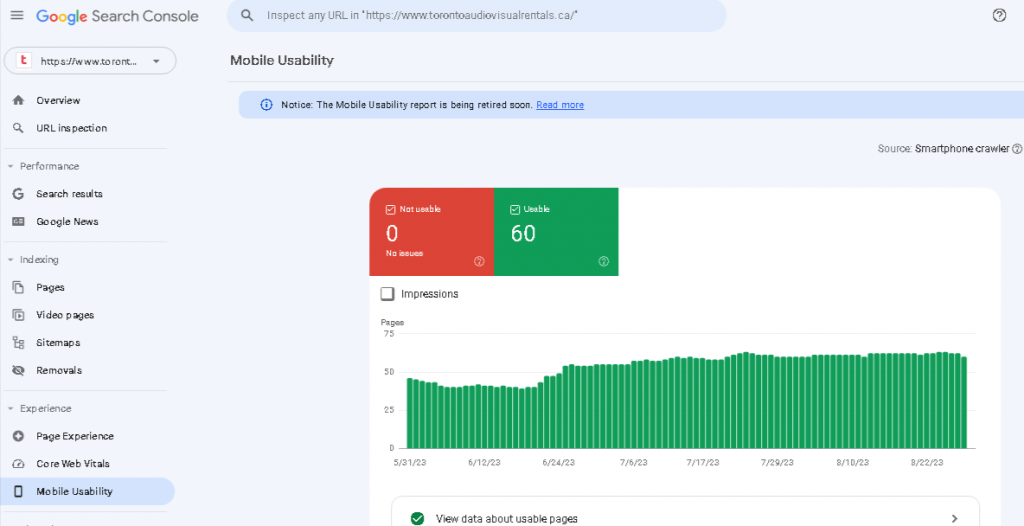1024x526 pixels.
Task: Open the hamburger main menu
Action: [x=17, y=15]
